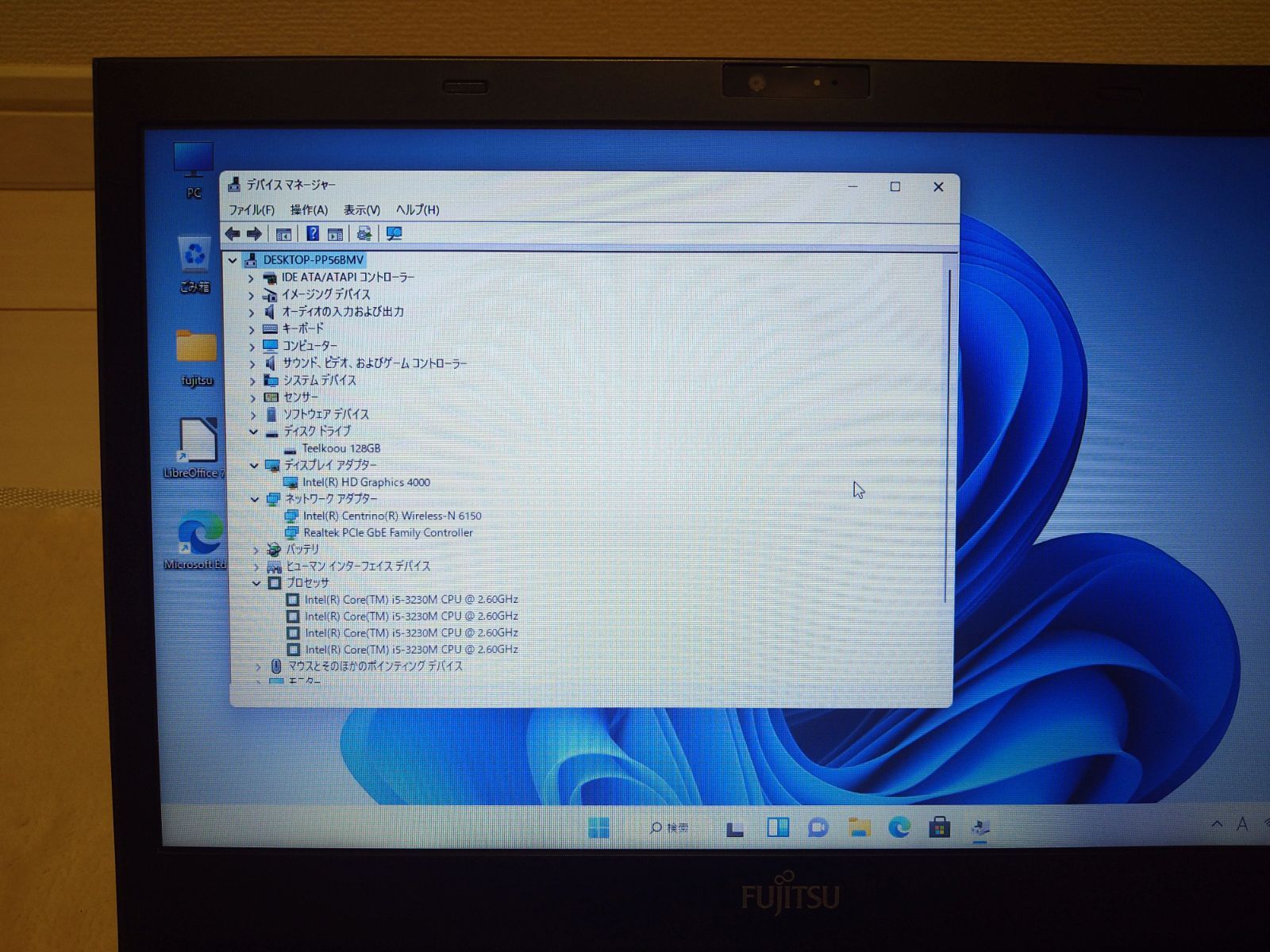Update driver software via the gear toolbar icon
This screenshot has height=952, width=1270.
coord(364,233)
